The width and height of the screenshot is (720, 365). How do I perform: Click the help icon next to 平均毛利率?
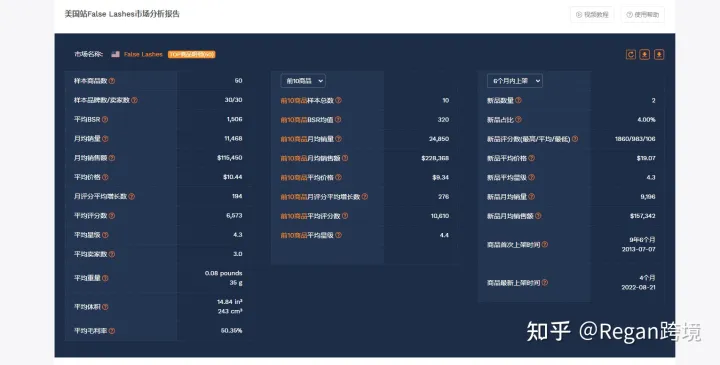[x=112, y=331]
